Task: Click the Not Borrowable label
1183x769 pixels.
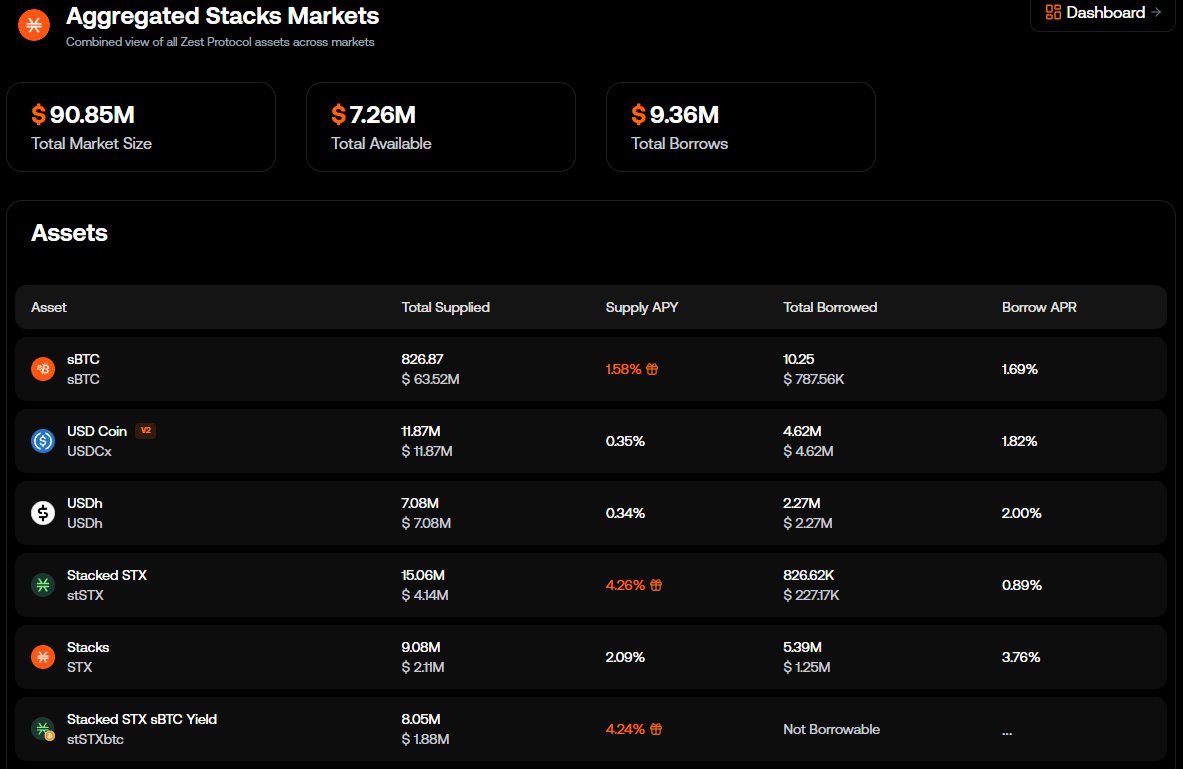Action: [x=831, y=729]
